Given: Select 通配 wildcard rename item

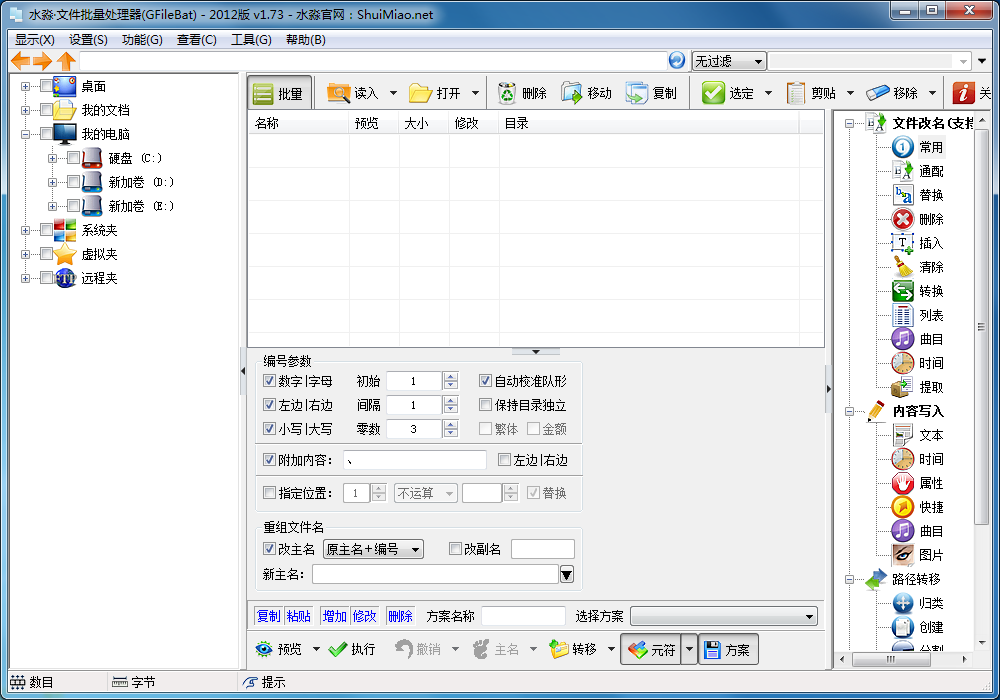Looking at the screenshot, I should coord(931,171).
